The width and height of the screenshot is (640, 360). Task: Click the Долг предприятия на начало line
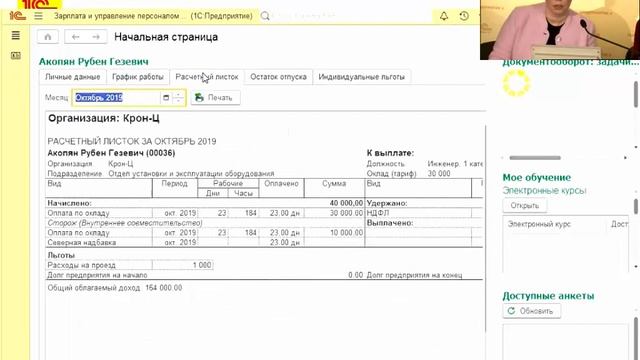(x=98, y=275)
